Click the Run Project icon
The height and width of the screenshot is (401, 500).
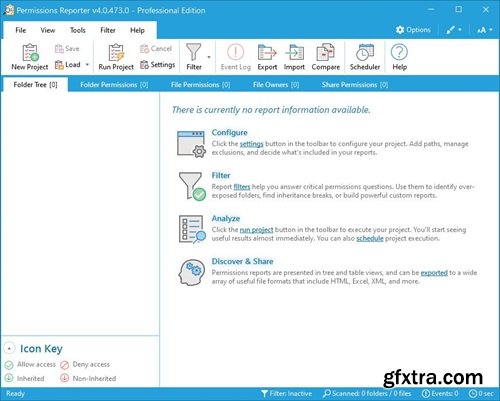pyautogui.click(x=116, y=57)
